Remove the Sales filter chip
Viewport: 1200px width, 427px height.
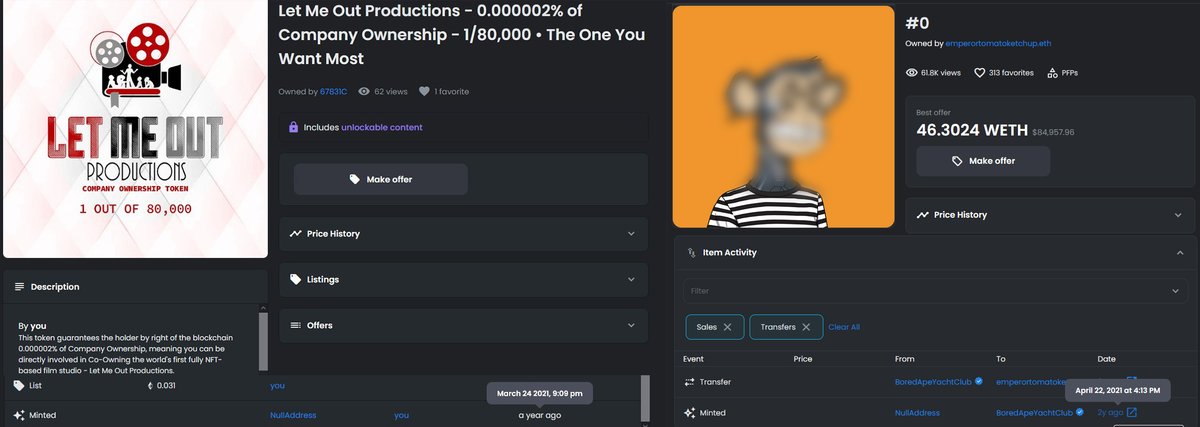(727, 327)
